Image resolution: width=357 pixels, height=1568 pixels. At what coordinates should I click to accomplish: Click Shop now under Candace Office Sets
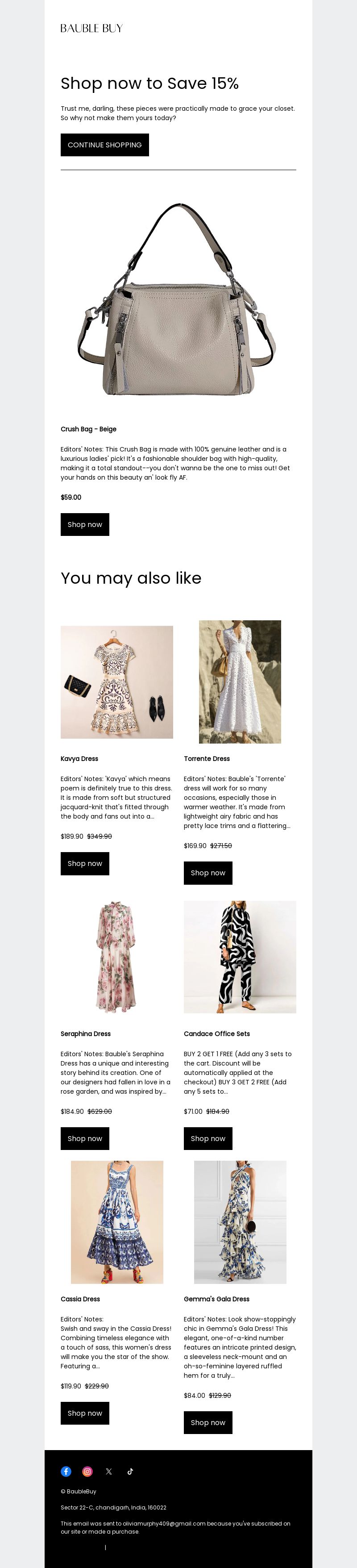click(x=208, y=1138)
